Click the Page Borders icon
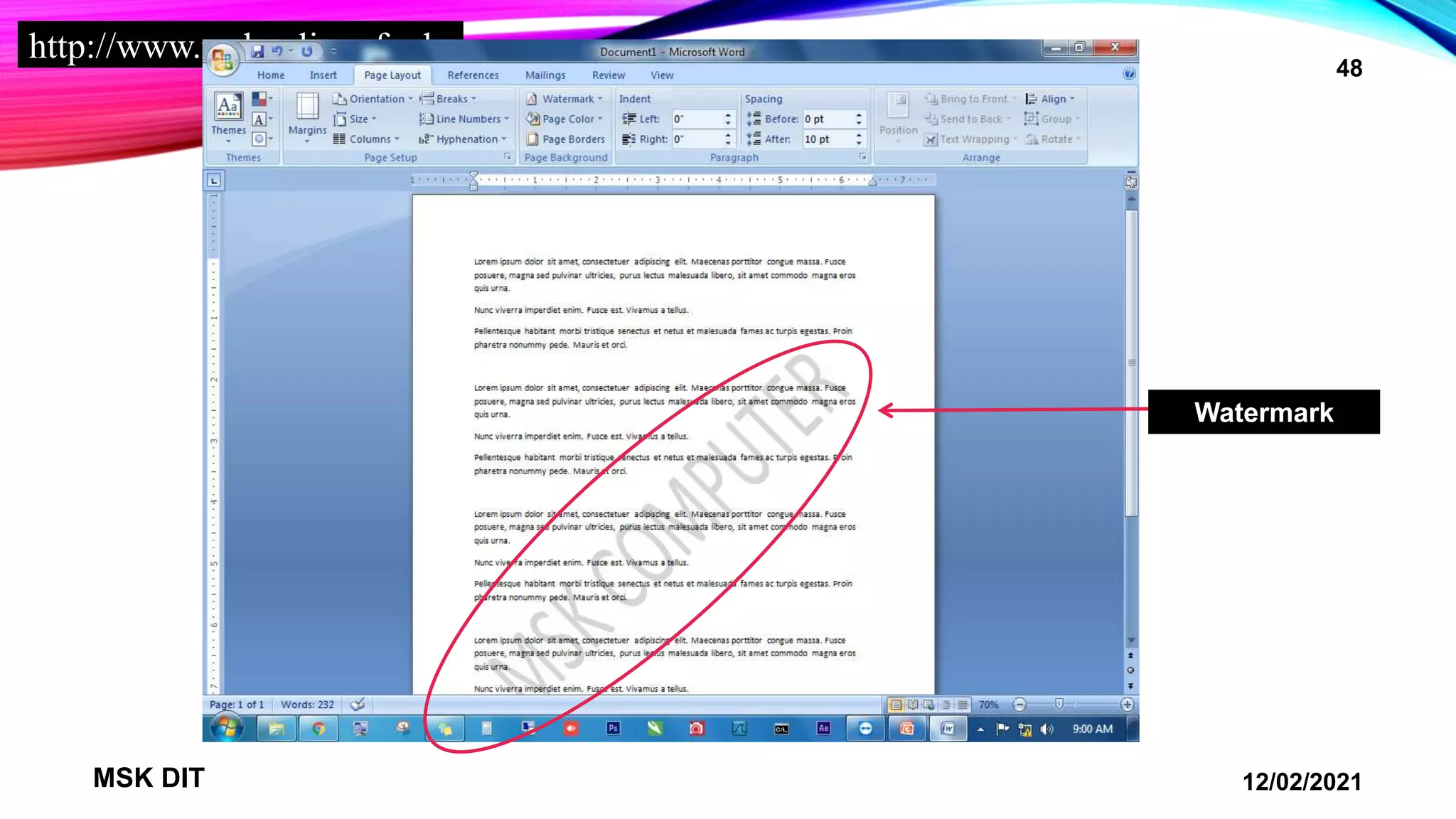1456x819 pixels. coord(532,139)
